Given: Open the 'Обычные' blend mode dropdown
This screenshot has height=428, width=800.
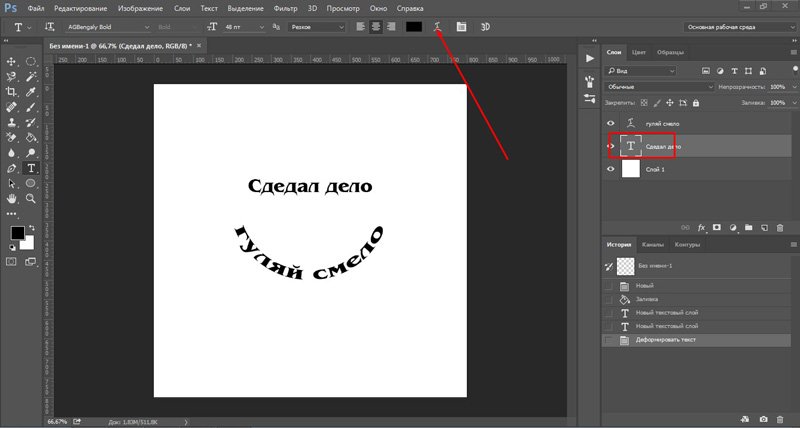Looking at the screenshot, I should (660, 87).
